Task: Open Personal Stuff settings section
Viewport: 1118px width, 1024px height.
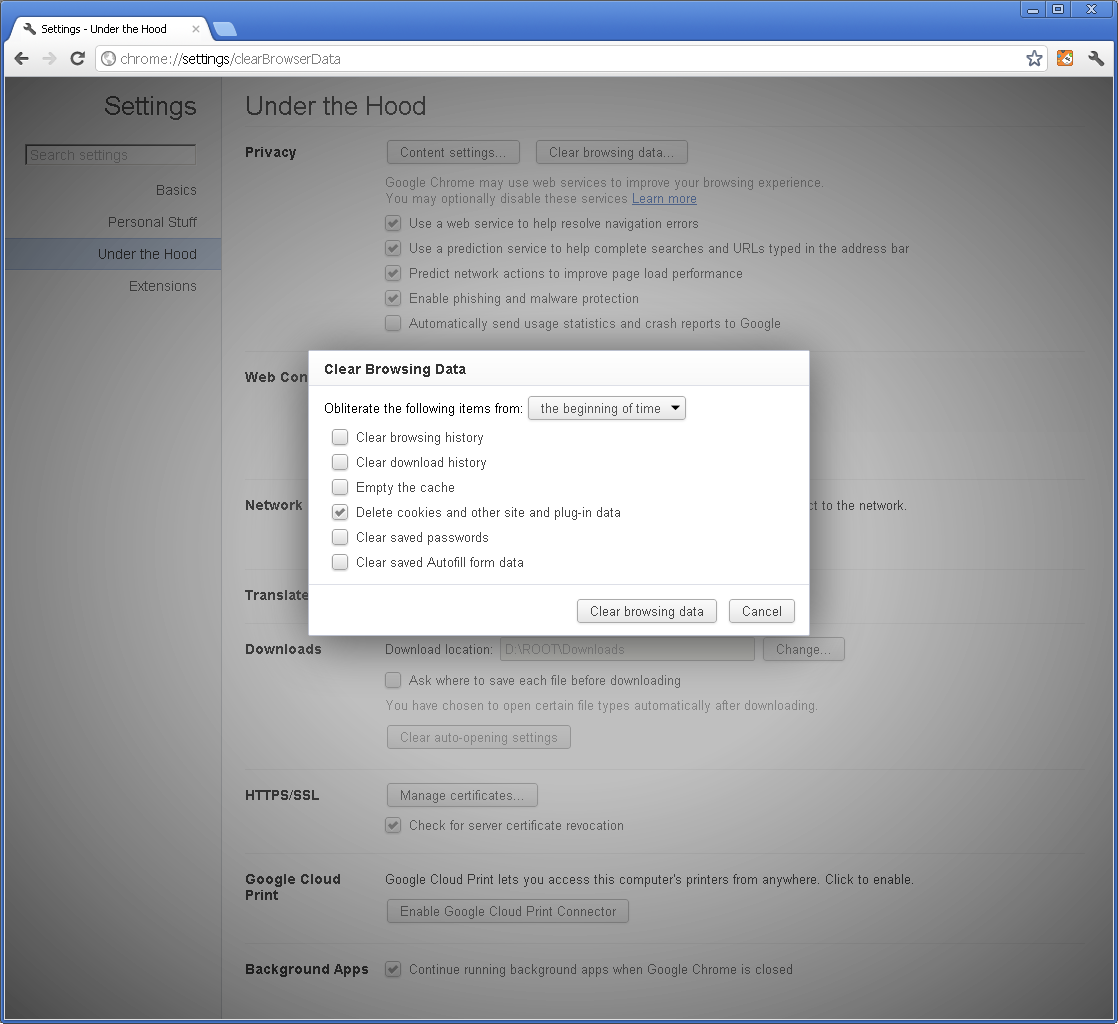Action: pyautogui.click(x=152, y=222)
